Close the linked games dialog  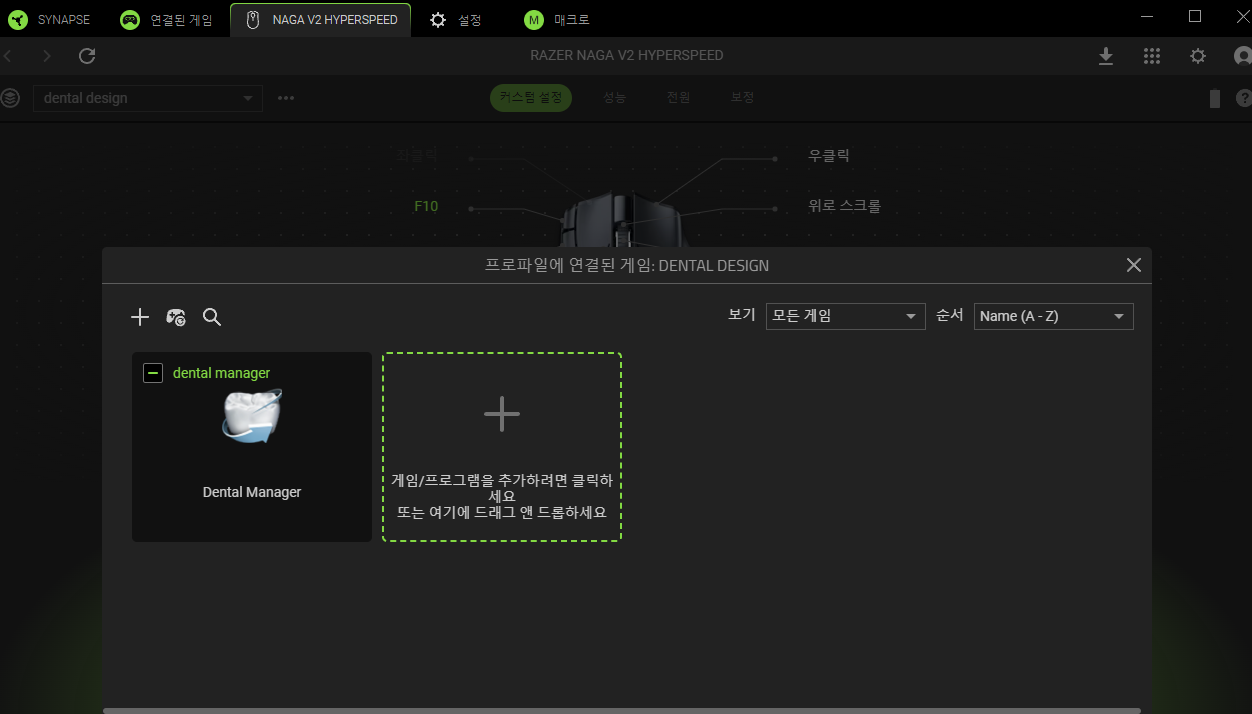point(1134,265)
